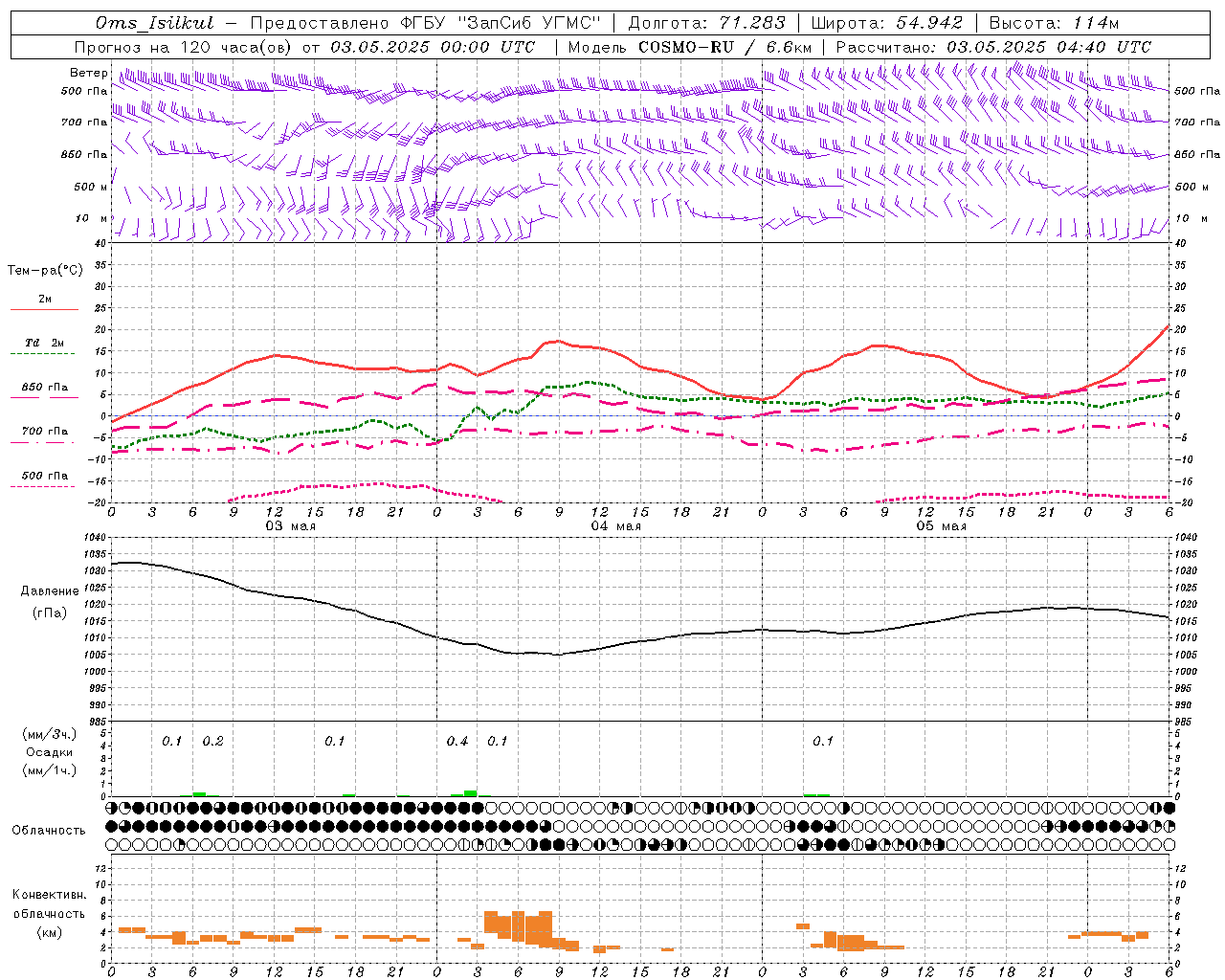Click the Облачность row label
Image resolution: width=1225 pixels, height=980 pixels.
(x=48, y=831)
